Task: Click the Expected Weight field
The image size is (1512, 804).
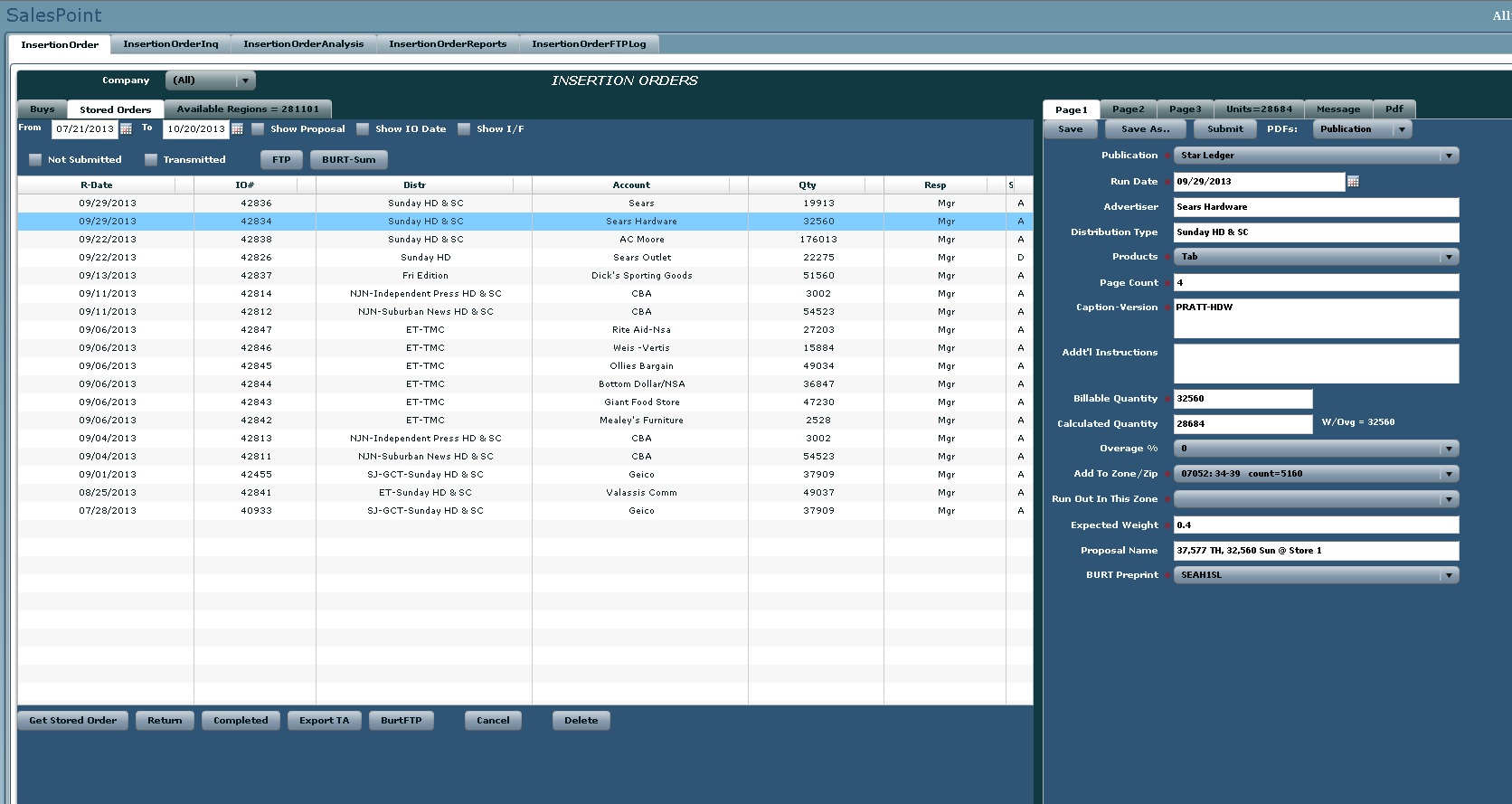Action: tap(1316, 525)
